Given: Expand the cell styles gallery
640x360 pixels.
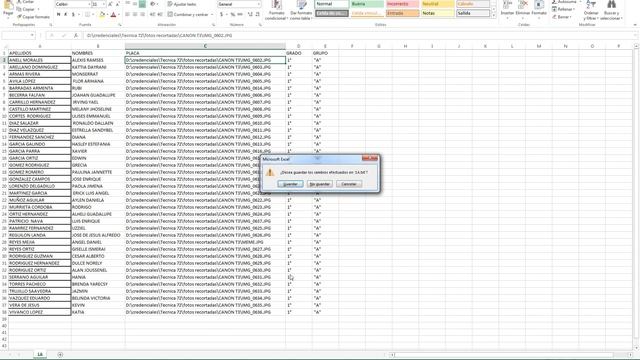Looking at the screenshot, I should point(494,15).
